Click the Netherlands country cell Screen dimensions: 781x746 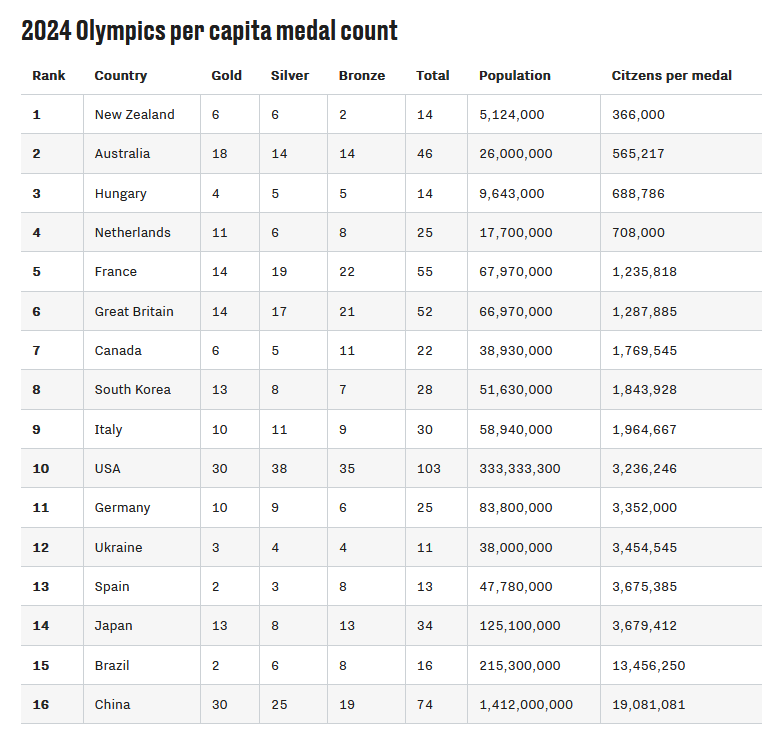click(132, 233)
